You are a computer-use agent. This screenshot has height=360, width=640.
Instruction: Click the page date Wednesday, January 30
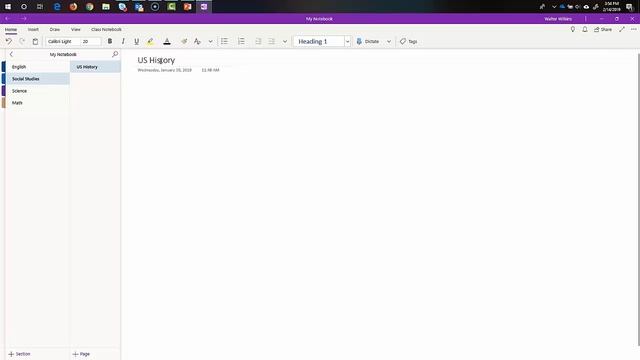click(x=164, y=70)
